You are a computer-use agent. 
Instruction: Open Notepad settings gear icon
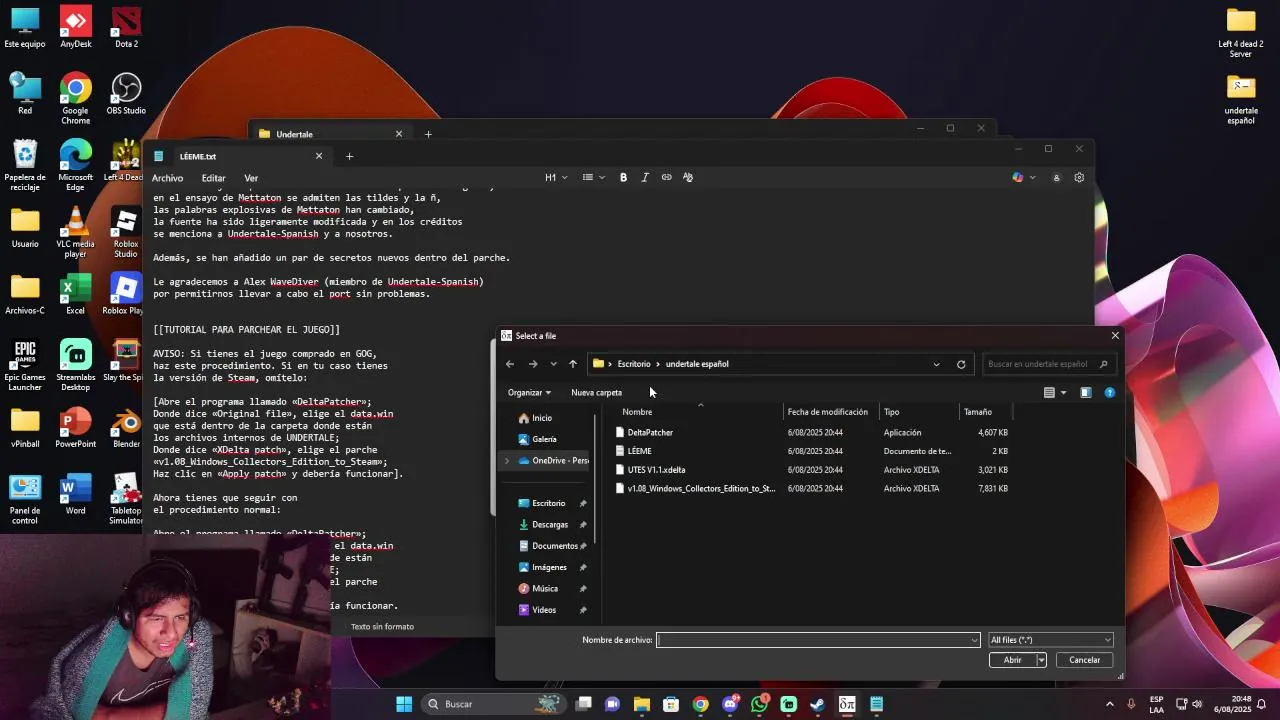tap(1079, 177)
